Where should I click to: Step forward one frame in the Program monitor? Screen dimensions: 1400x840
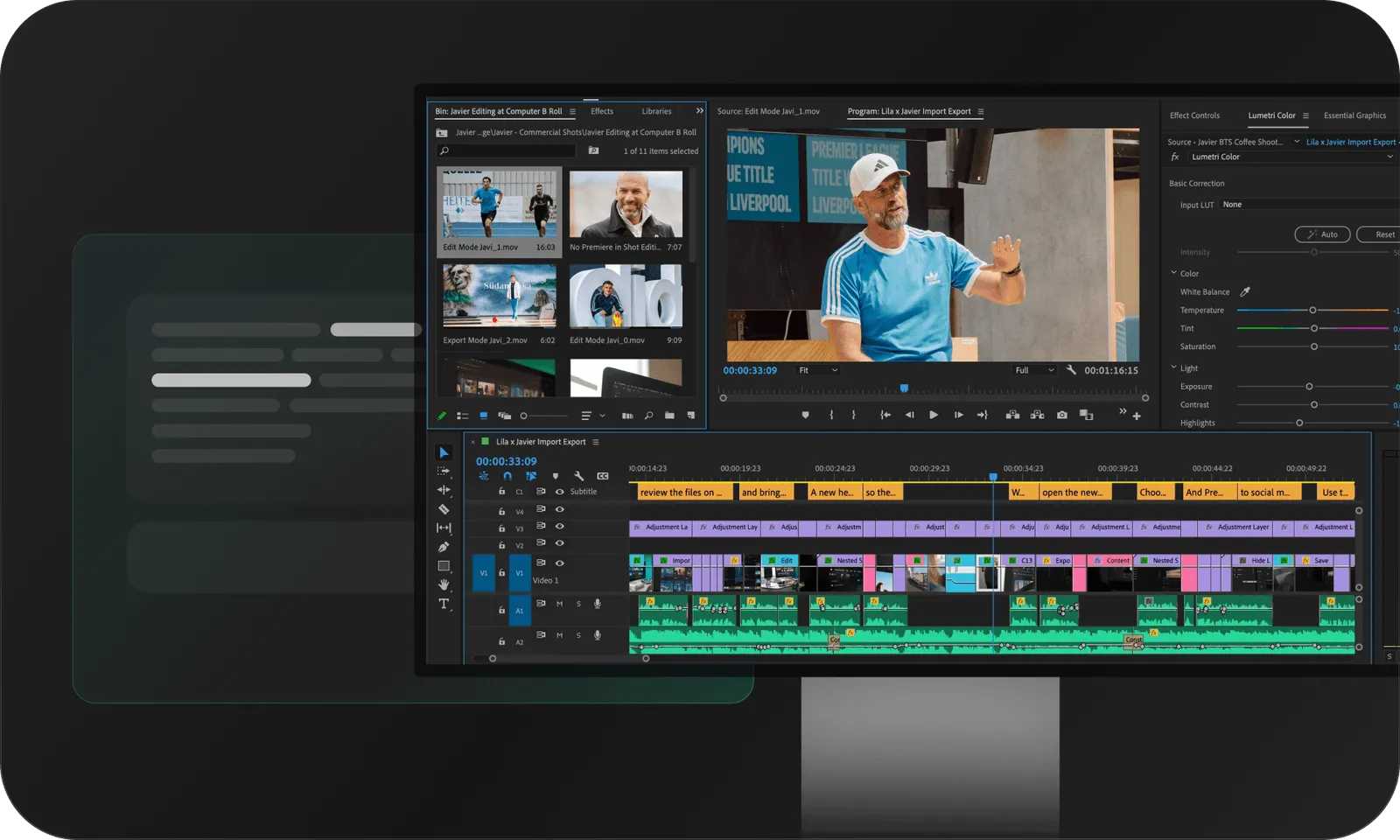point(958,415)
